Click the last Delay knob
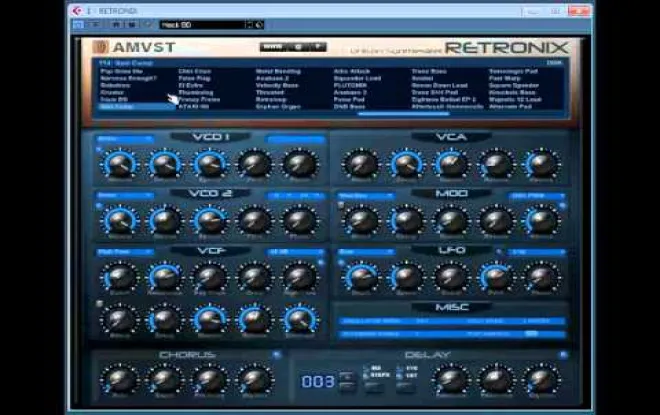Viewport: 660px width, 415px height. click(541, 379)
